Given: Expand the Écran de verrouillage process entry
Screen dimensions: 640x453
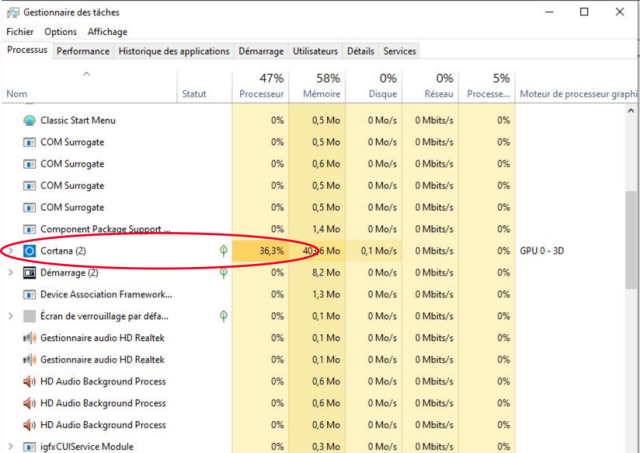Looking at the screenshot, I should [x=11, y=316].
